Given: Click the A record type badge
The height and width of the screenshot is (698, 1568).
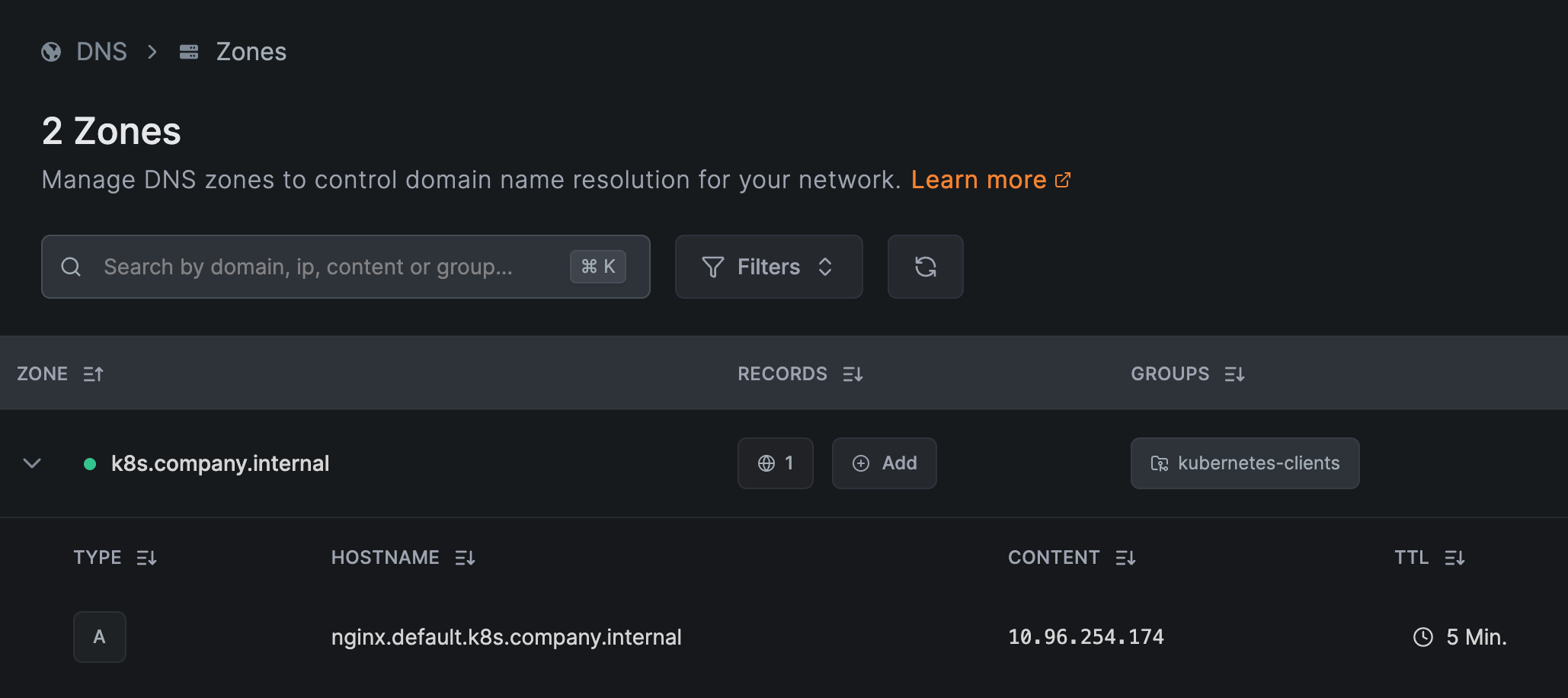Looking at the screenshot, I should 100,637.
